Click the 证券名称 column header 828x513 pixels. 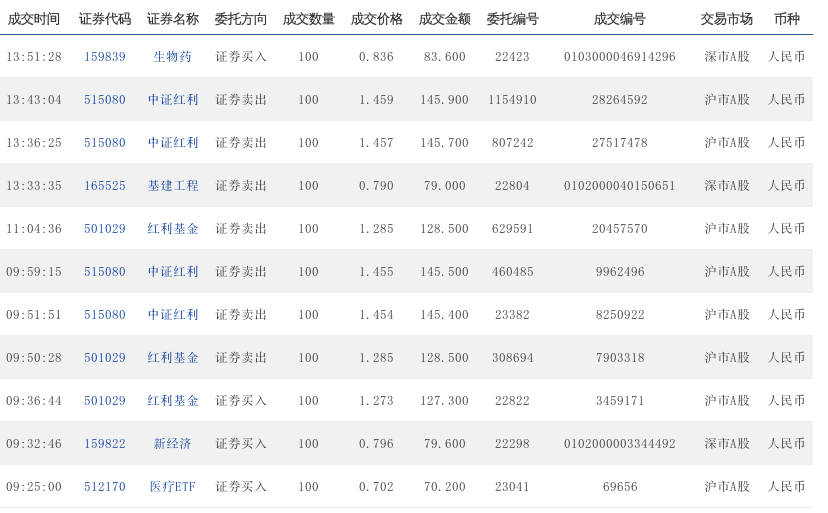click(x=173, y=20)
